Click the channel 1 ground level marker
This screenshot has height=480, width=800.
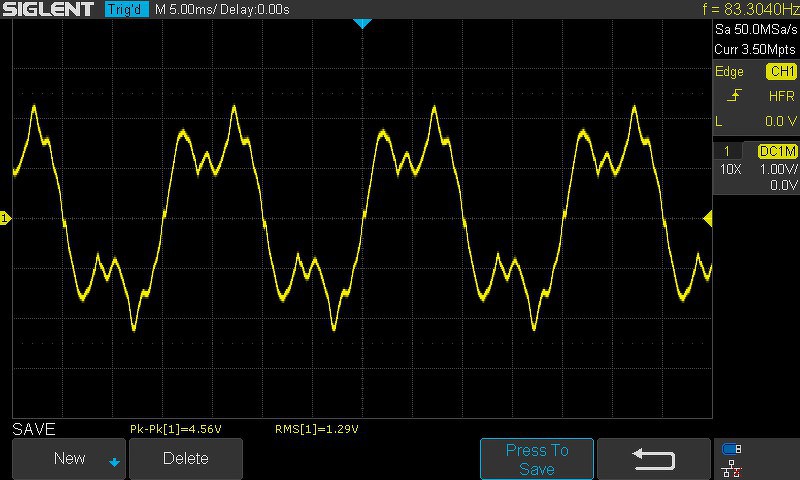pyautogui.click(x=5, y=218)
